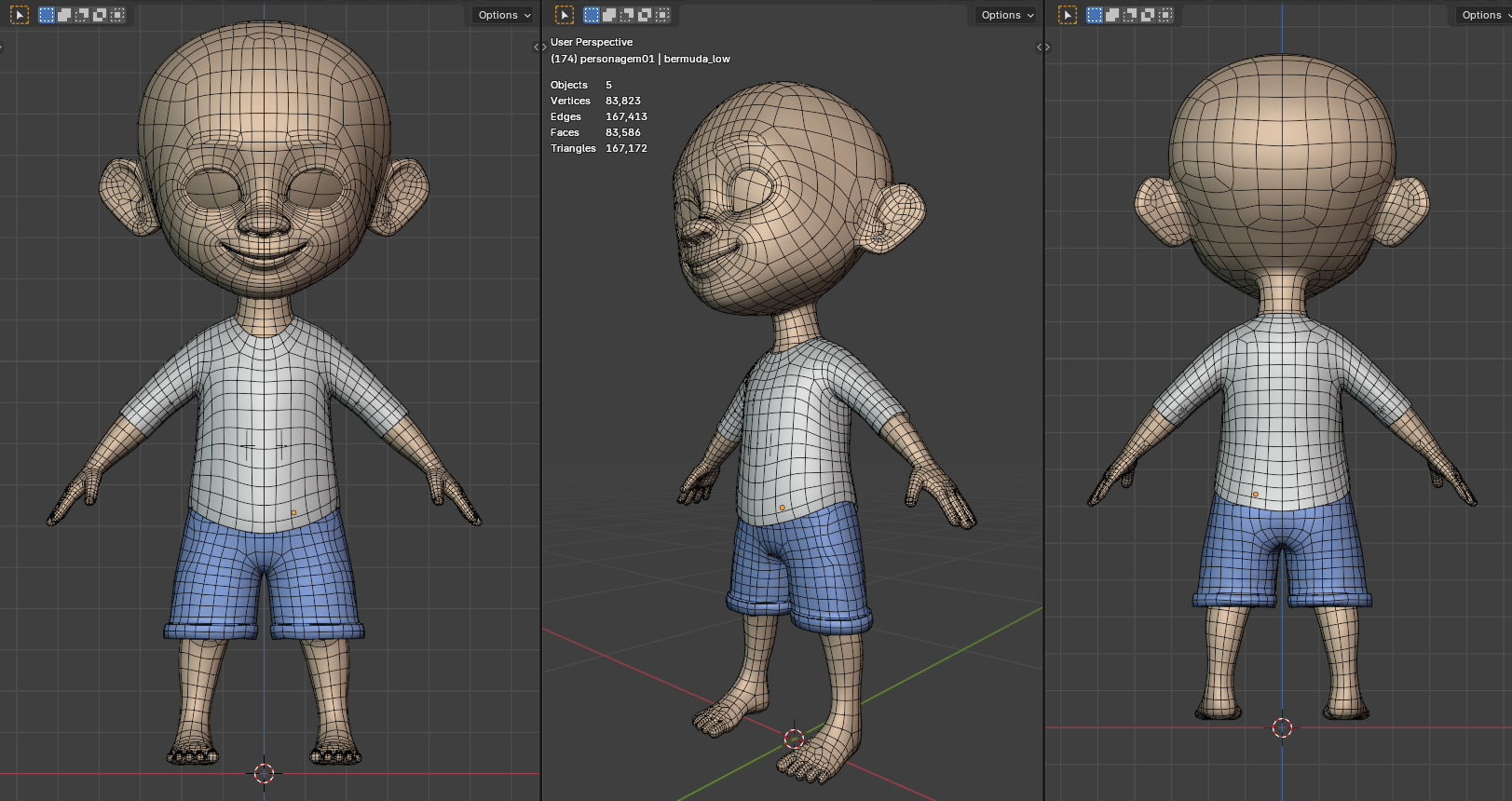This screenshot has width=1512, height=801.
Task: Enable Set New selection mode in perspective viewport
Action: click(592, 15)
